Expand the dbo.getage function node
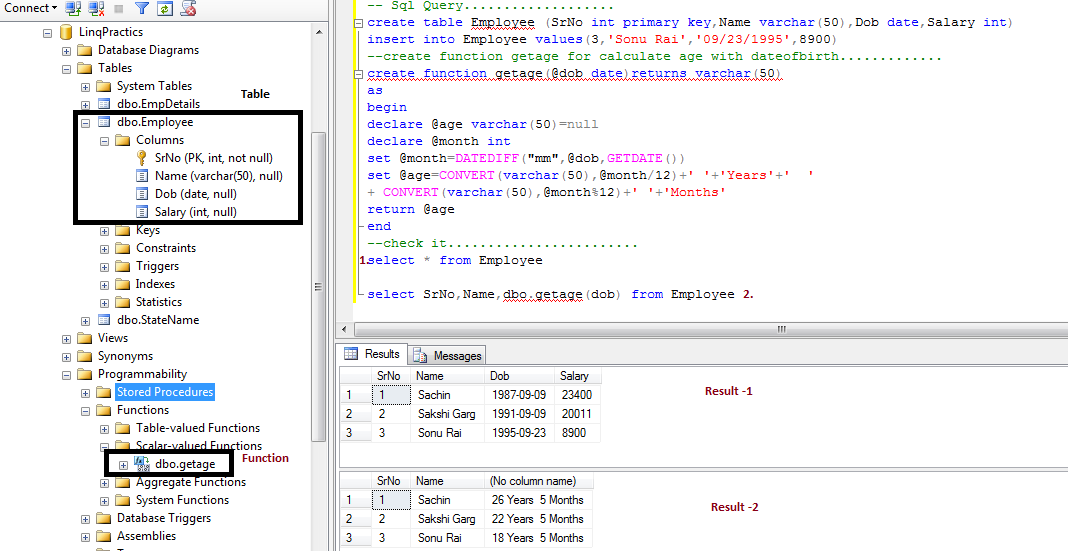The image size is (1068, 551). 123,465
